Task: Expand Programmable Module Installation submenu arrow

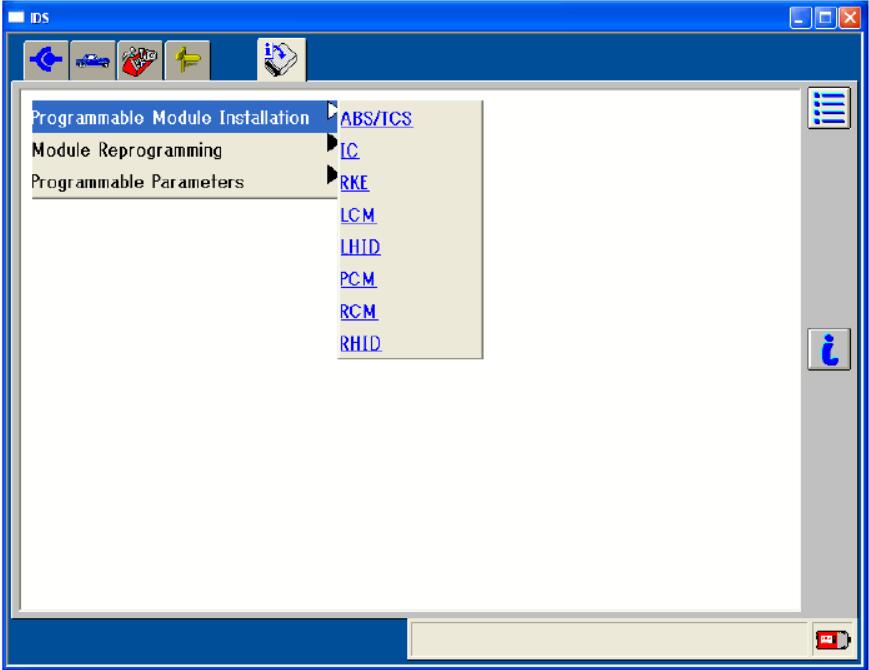Action: point(331,111)
